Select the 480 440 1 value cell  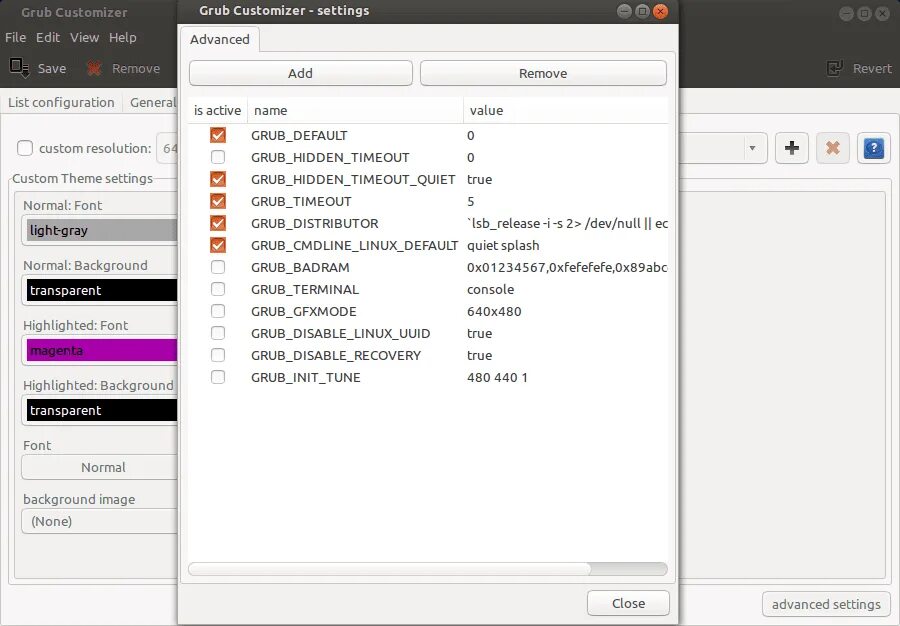coord(497,377)
